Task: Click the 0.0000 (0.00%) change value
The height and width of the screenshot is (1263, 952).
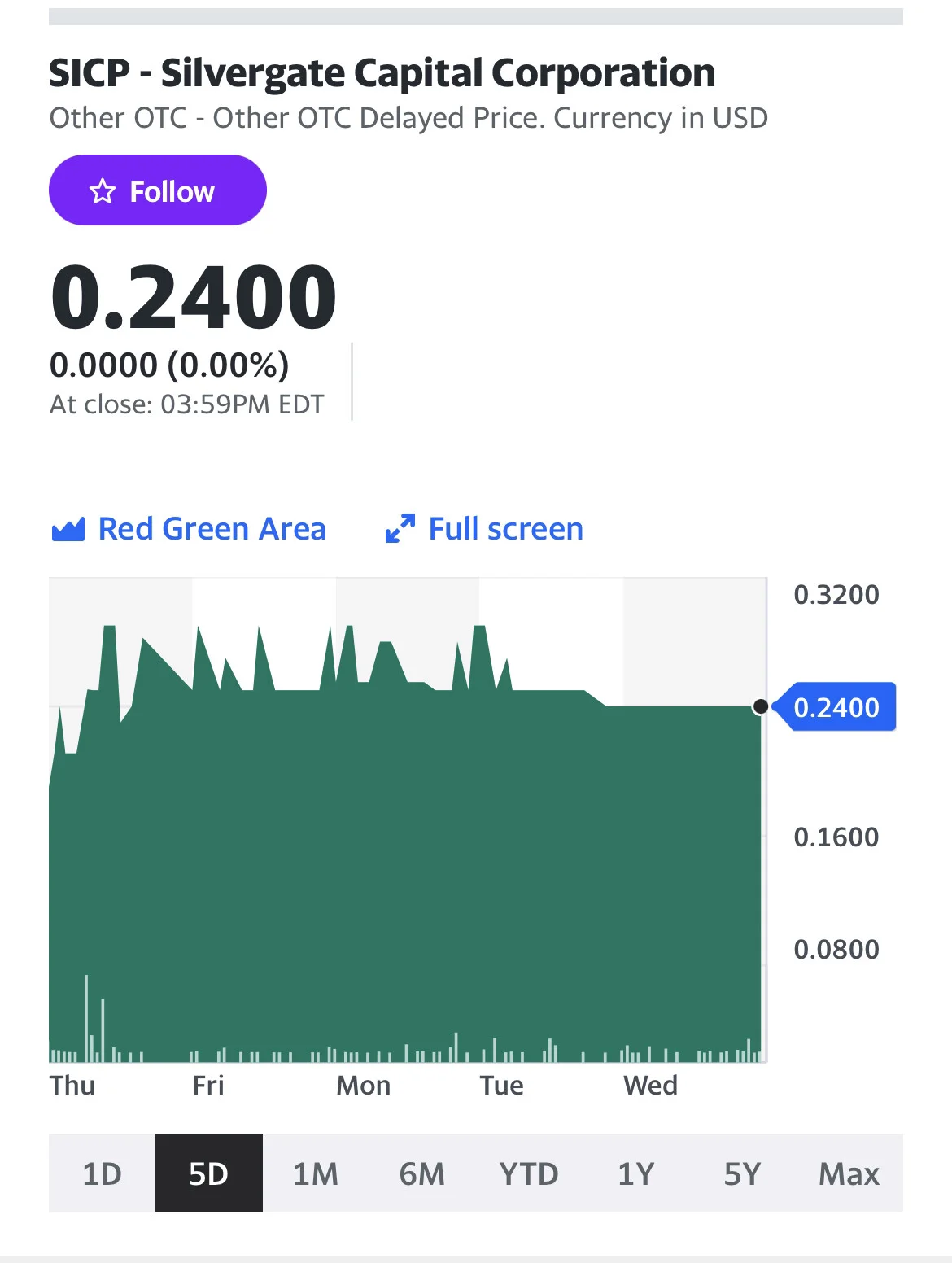Action: (169, 365)
